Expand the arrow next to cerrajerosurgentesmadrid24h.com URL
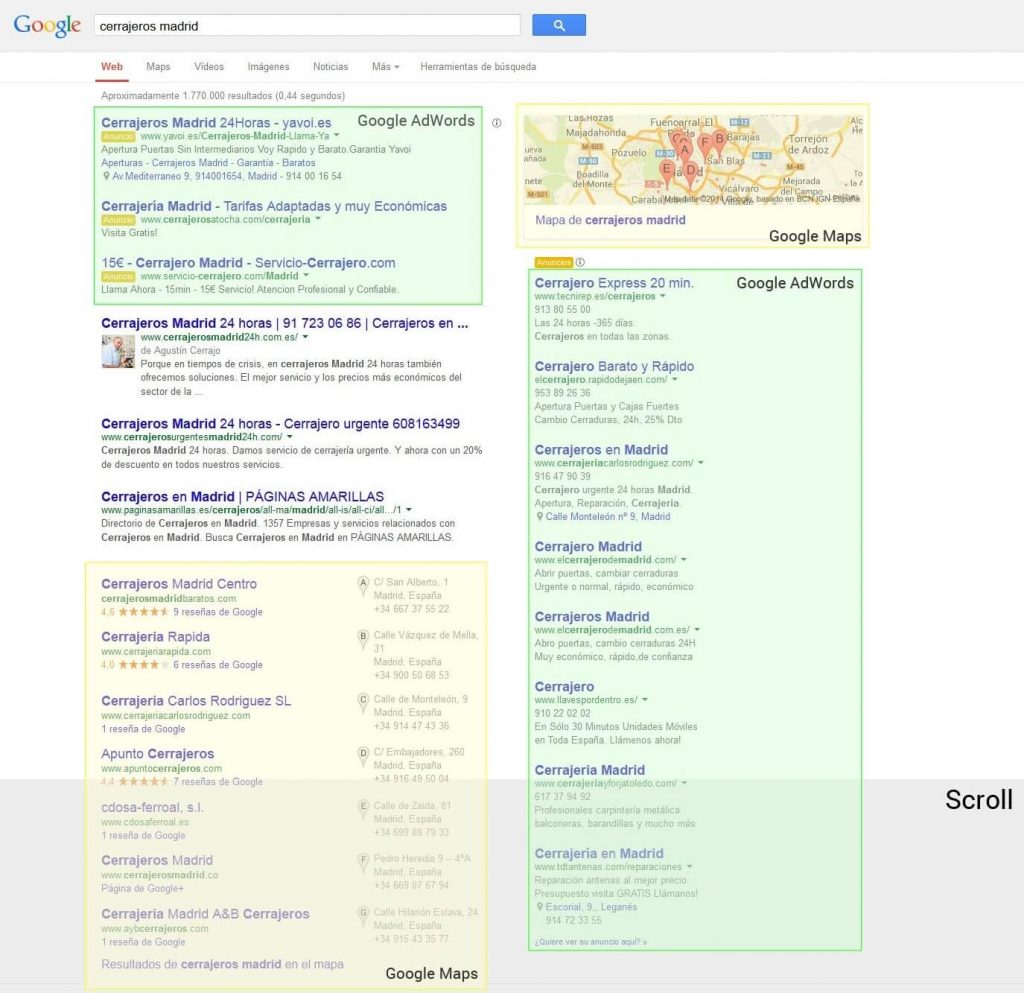The image size is (1024, 993). (x=289, y=437)
